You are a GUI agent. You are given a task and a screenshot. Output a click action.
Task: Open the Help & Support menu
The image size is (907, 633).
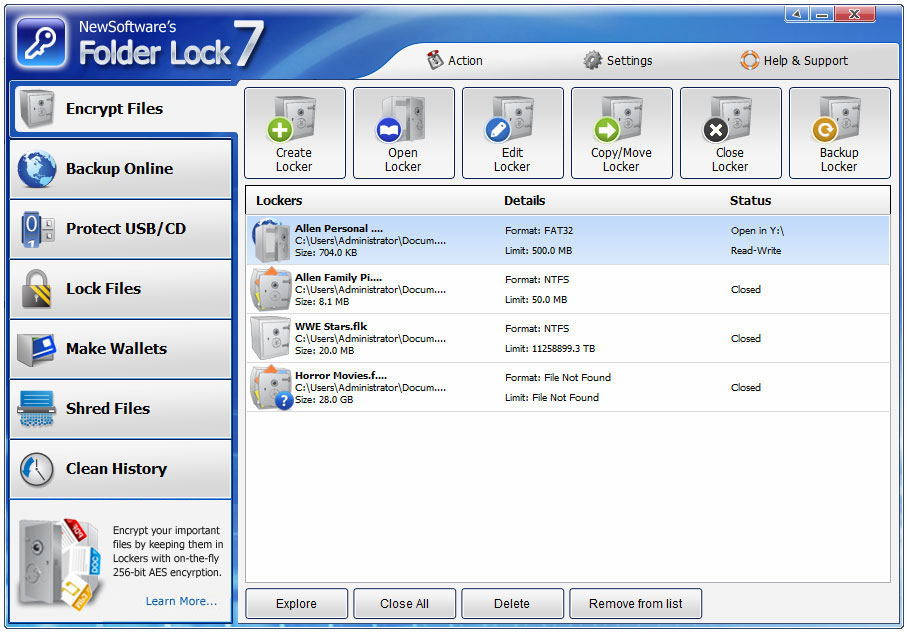pyautogui.click(x=794, y=60)
